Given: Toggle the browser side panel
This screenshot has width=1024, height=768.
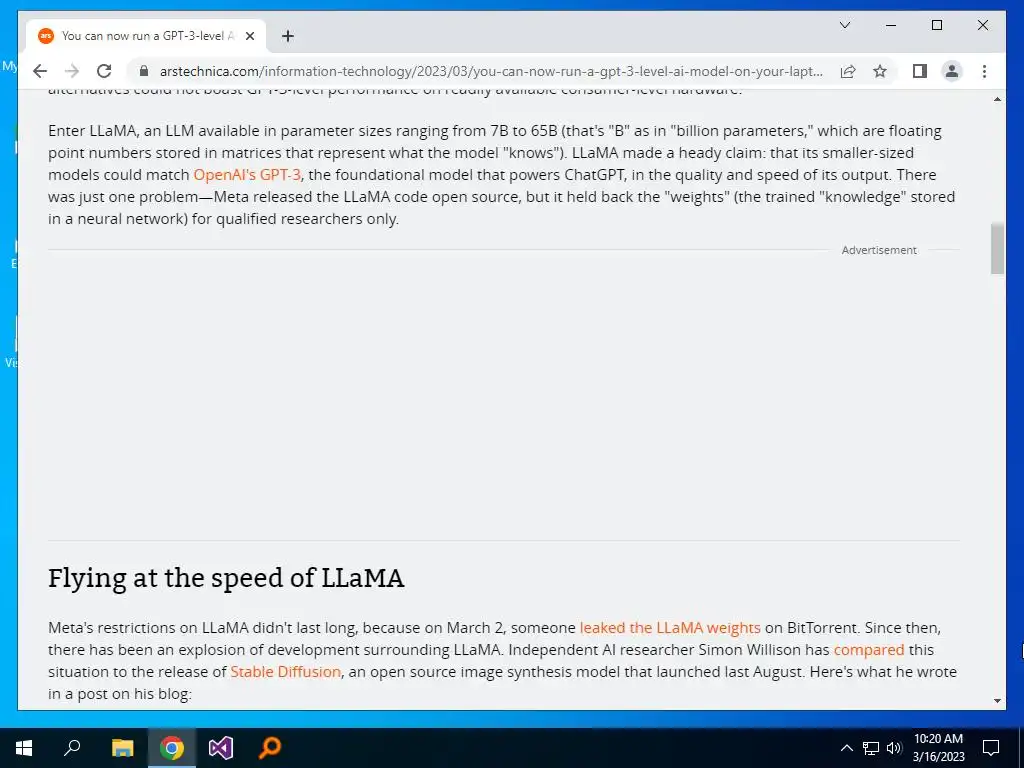Looking at the screenshot, I should pyautogui.click(x=920, y=71).
